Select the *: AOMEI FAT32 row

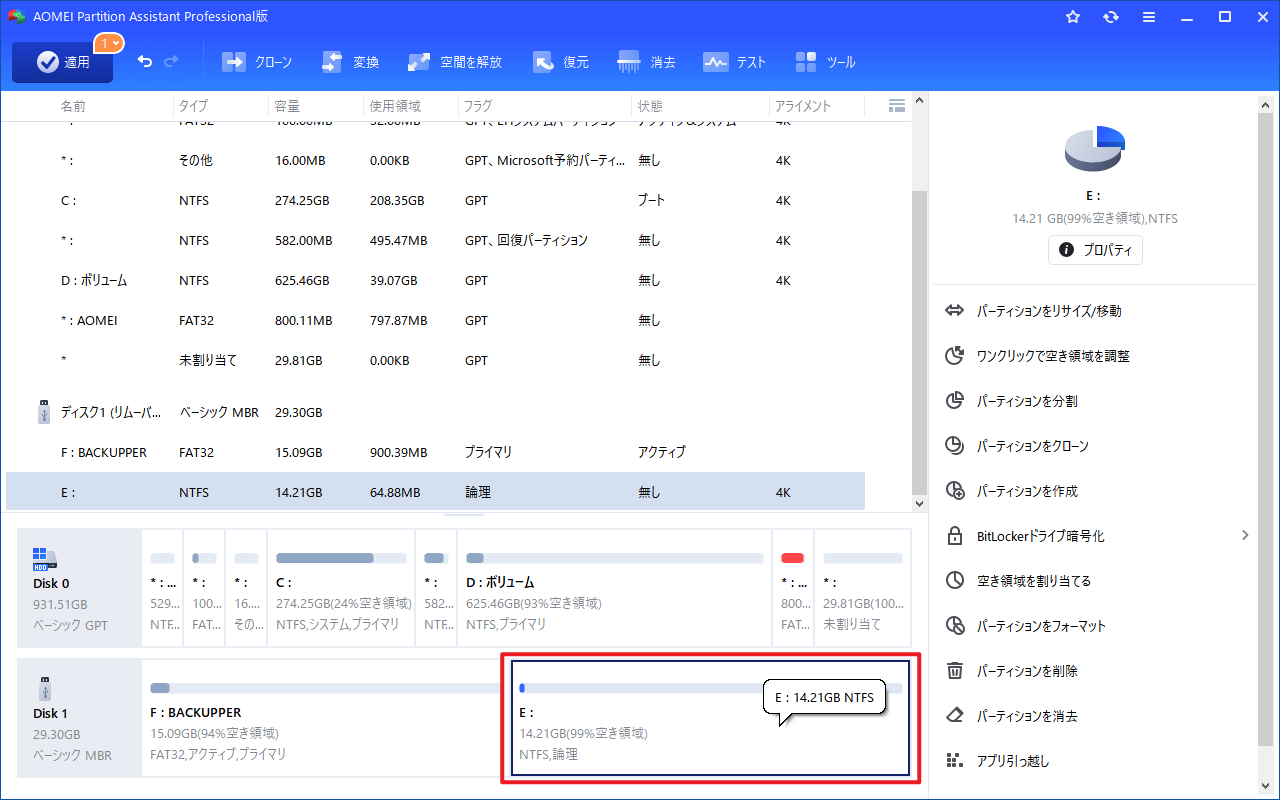[435, 321]
